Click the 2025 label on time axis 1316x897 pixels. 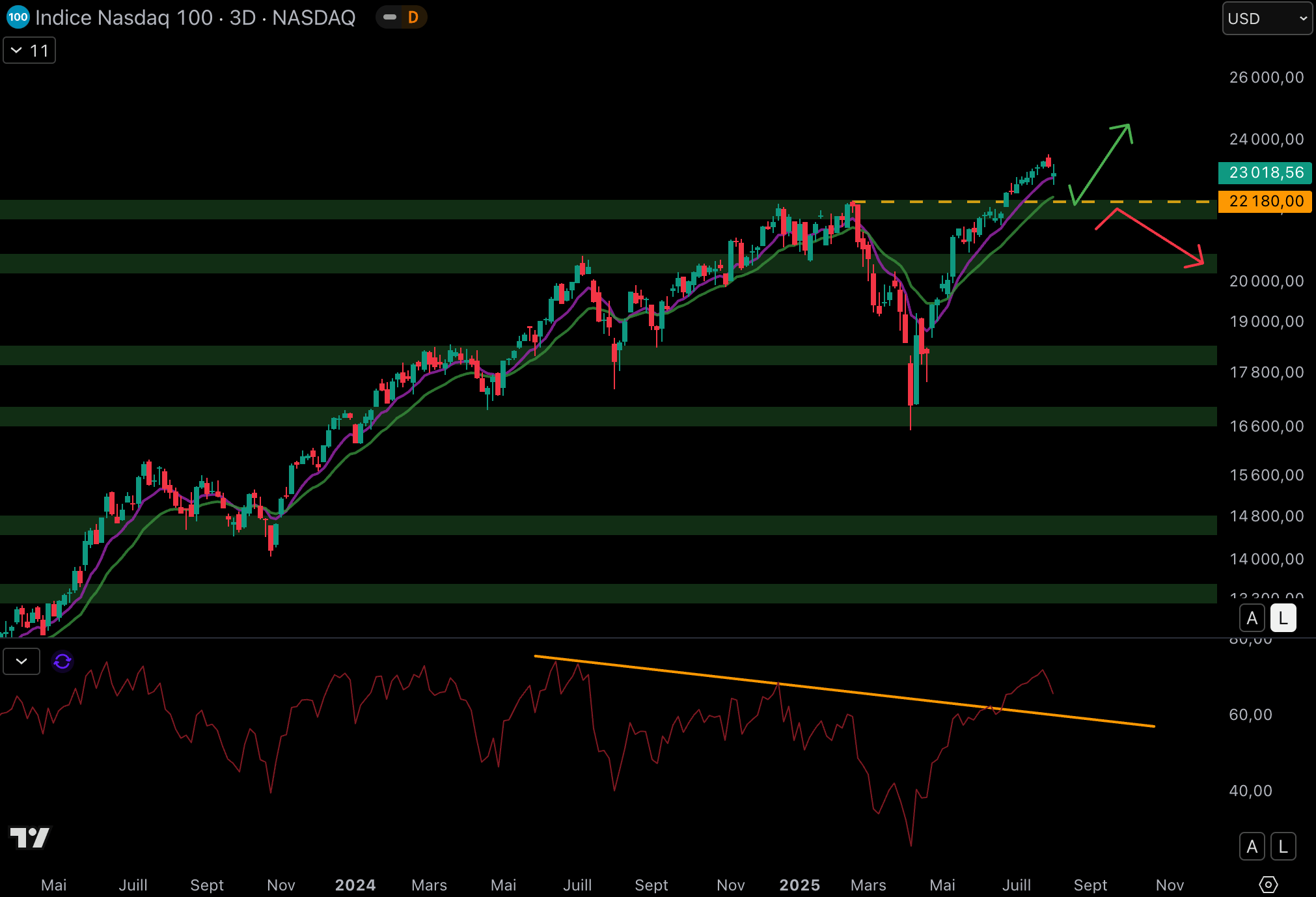[x=799, y=885]
